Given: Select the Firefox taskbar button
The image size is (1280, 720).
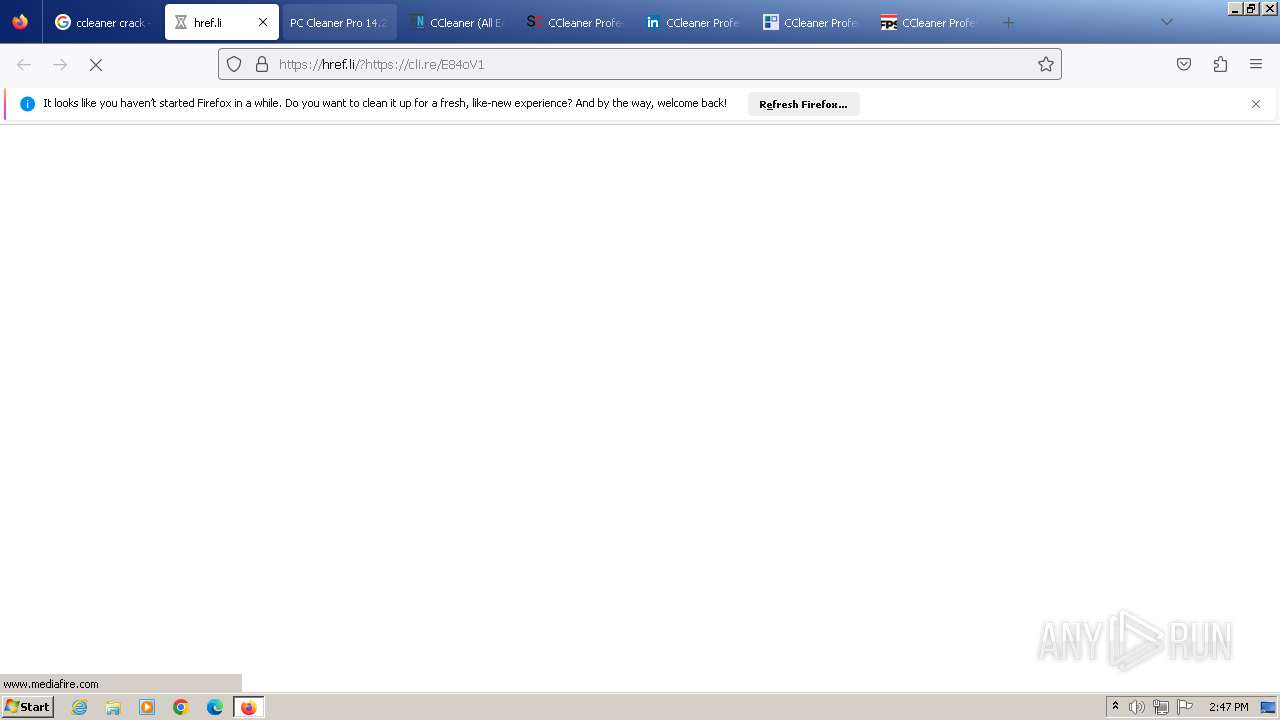Looking at the screenshot, I should (x=249, y=707).
